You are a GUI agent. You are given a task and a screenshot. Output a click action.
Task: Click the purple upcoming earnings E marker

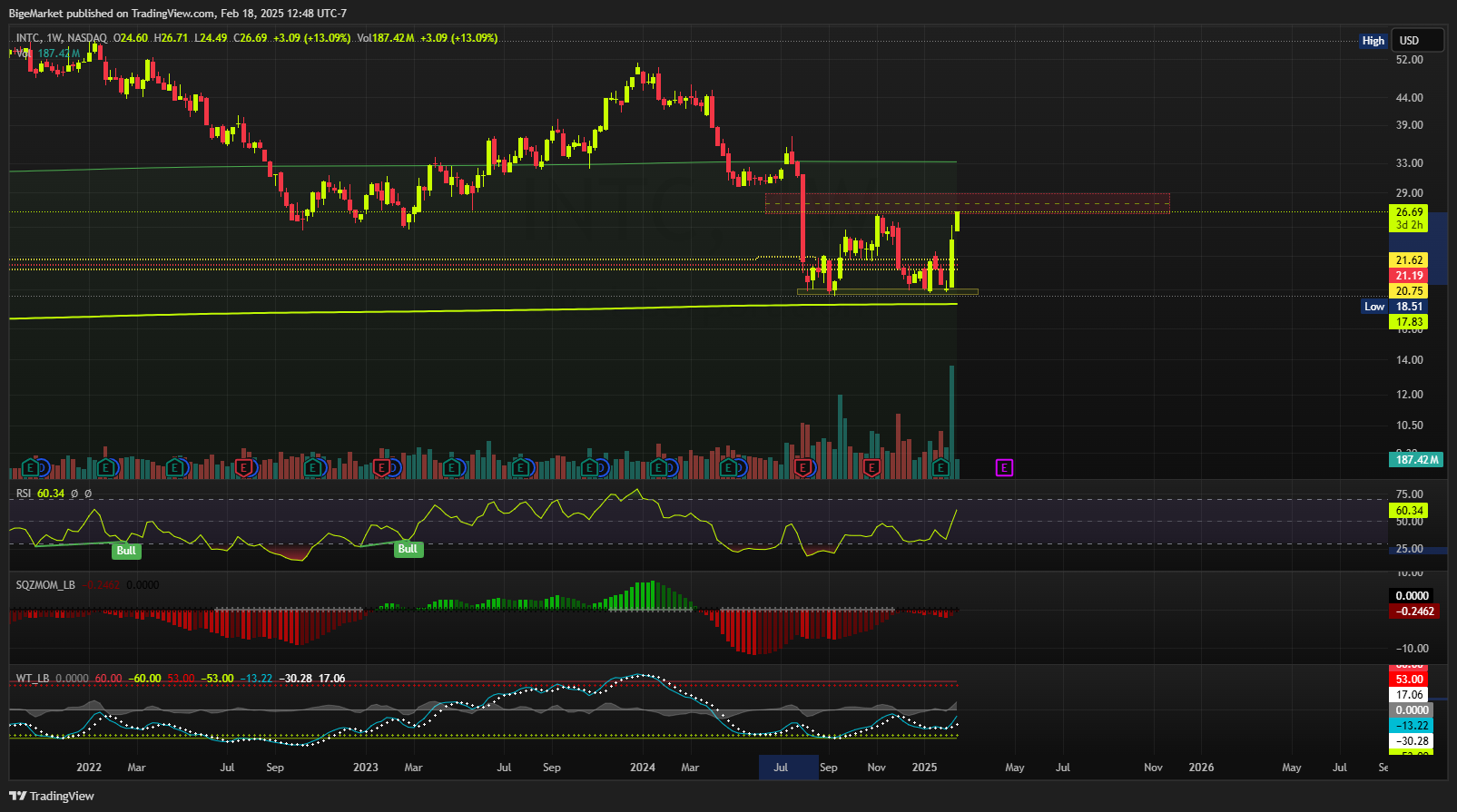click(1004, 467)
